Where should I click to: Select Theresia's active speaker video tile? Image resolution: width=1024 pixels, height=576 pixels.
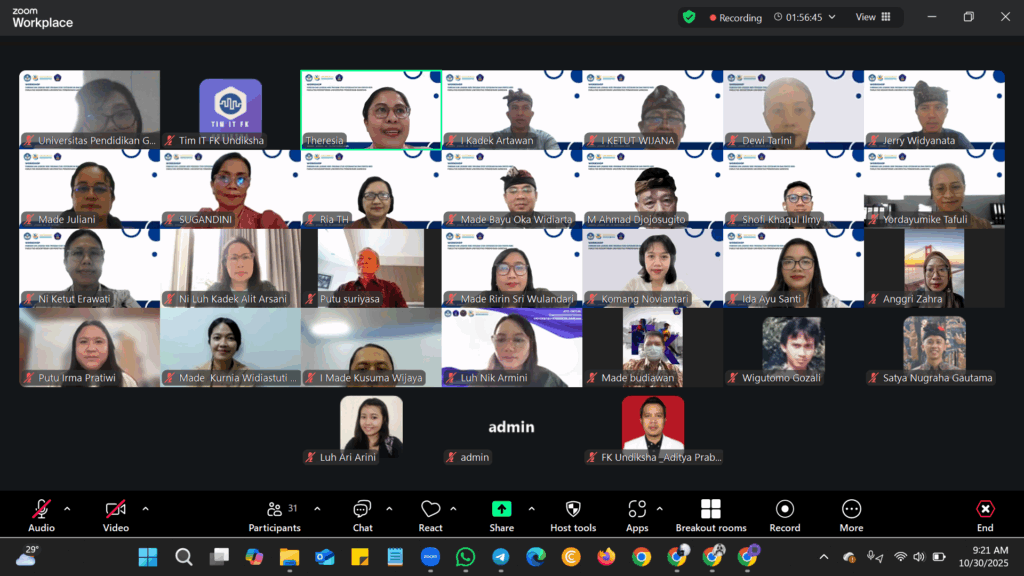[x=371, y=109]
